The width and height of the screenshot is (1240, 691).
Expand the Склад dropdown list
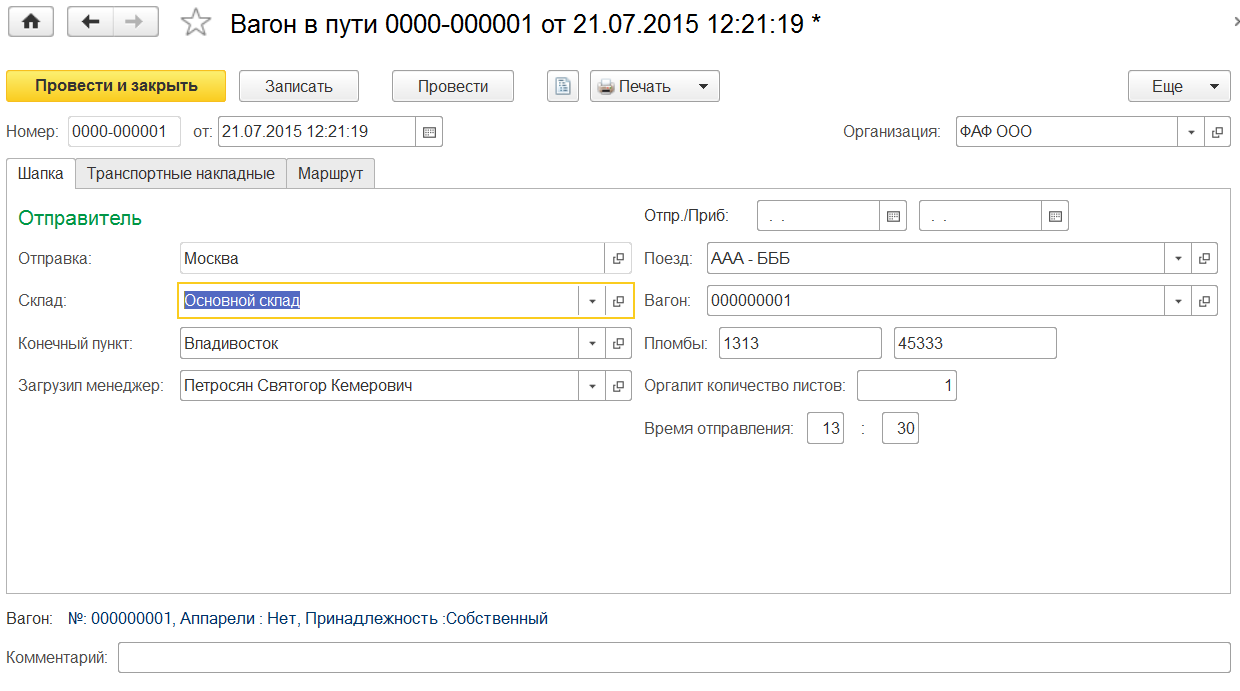pos(592,301)
